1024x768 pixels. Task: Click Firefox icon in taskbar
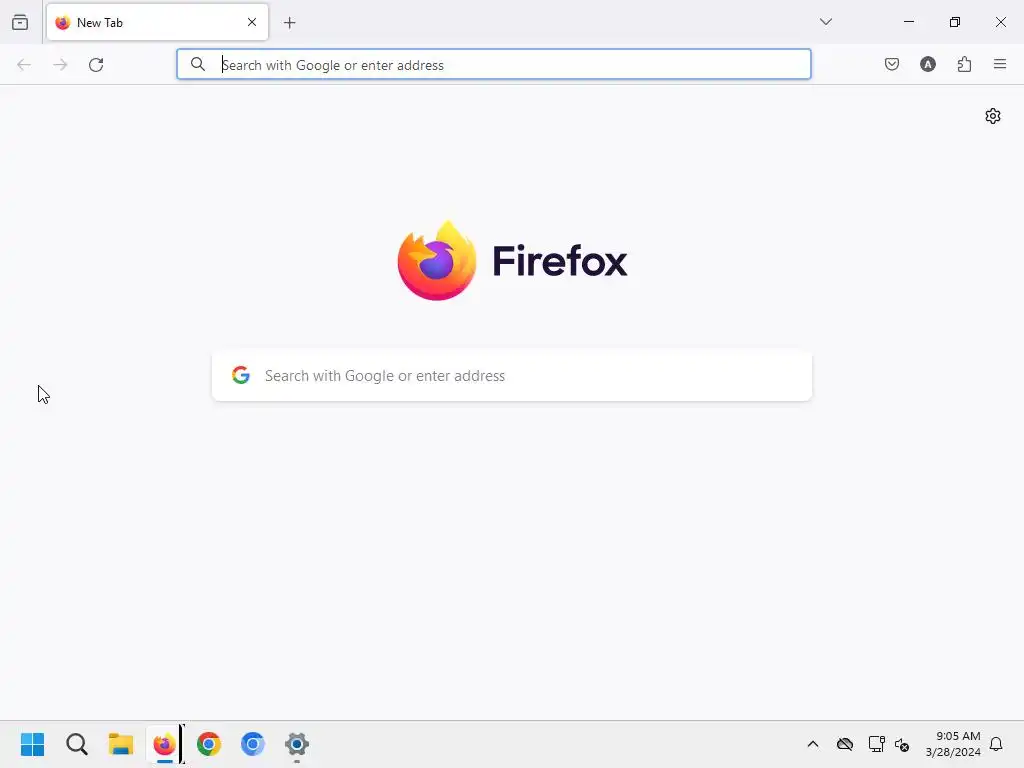pos(165,744)
